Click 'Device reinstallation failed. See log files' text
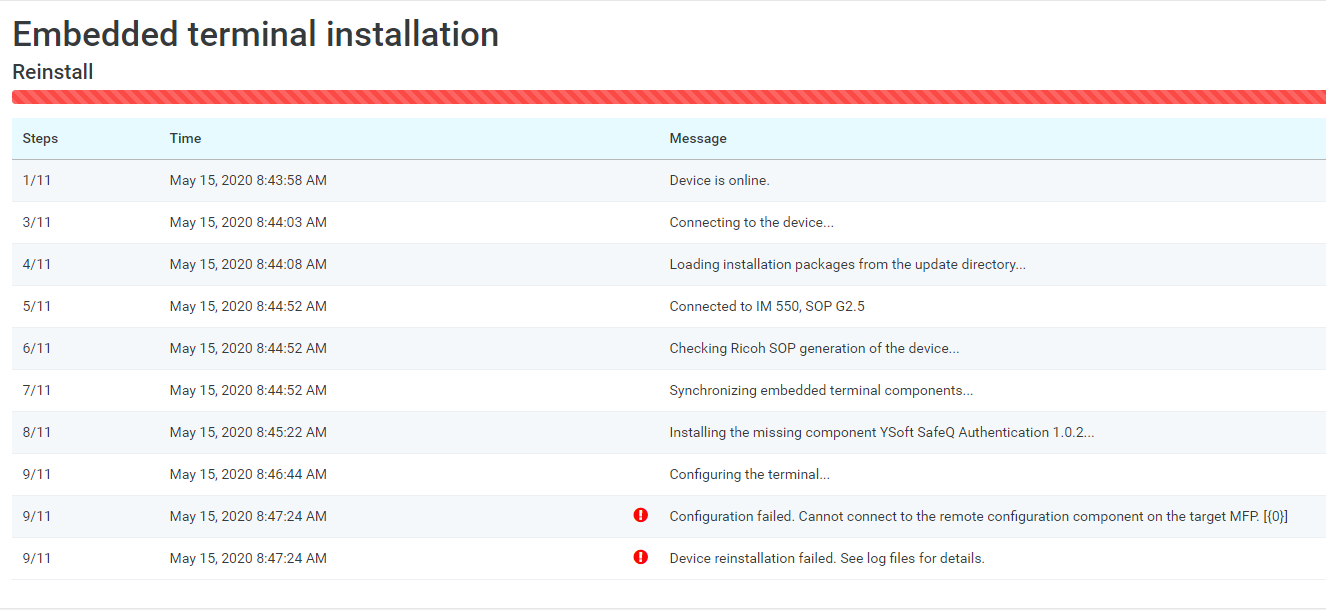Screen dimensions: 1326x610 (826, 559)
